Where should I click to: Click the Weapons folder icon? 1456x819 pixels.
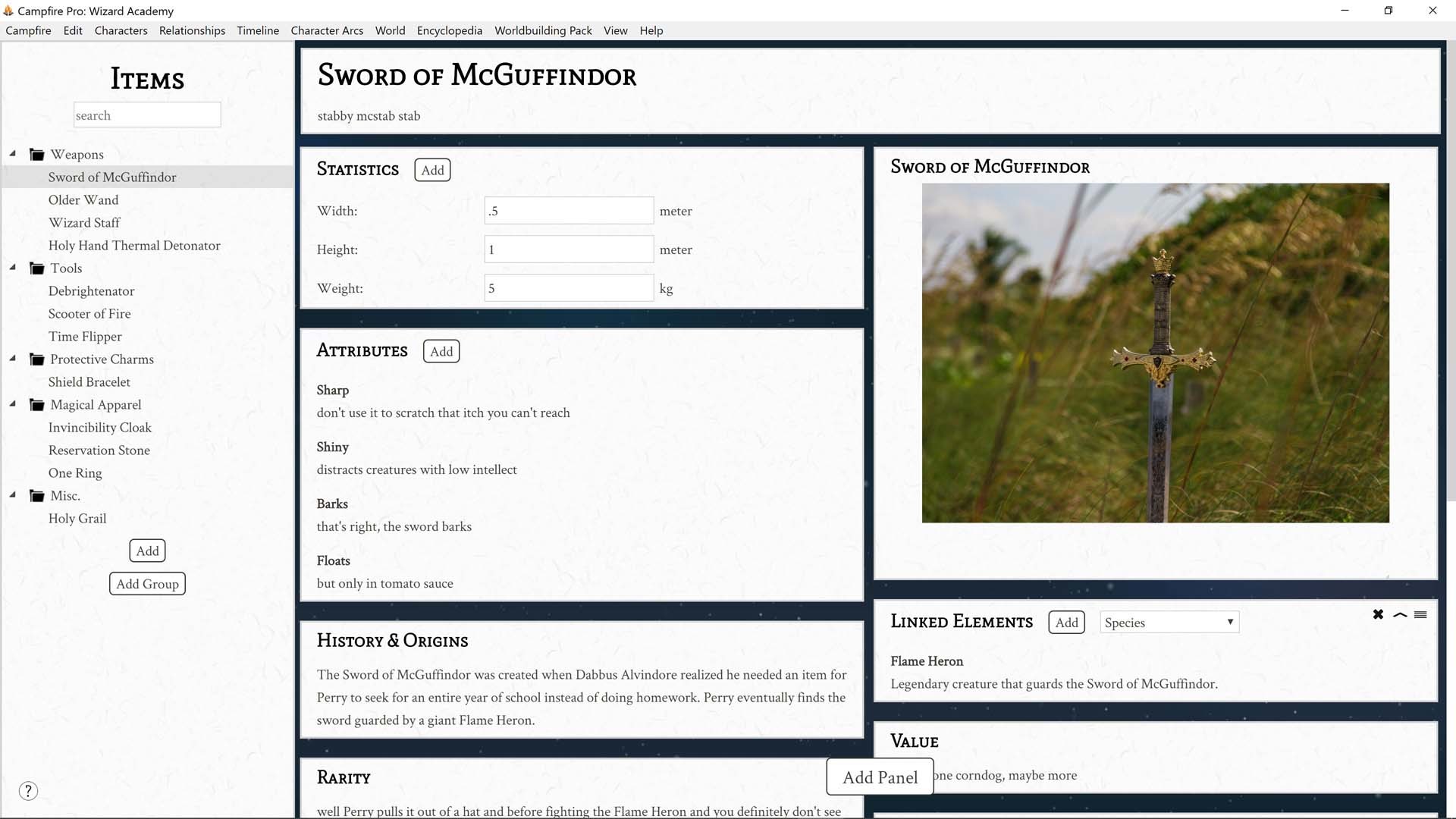click(x=36, y=154)
